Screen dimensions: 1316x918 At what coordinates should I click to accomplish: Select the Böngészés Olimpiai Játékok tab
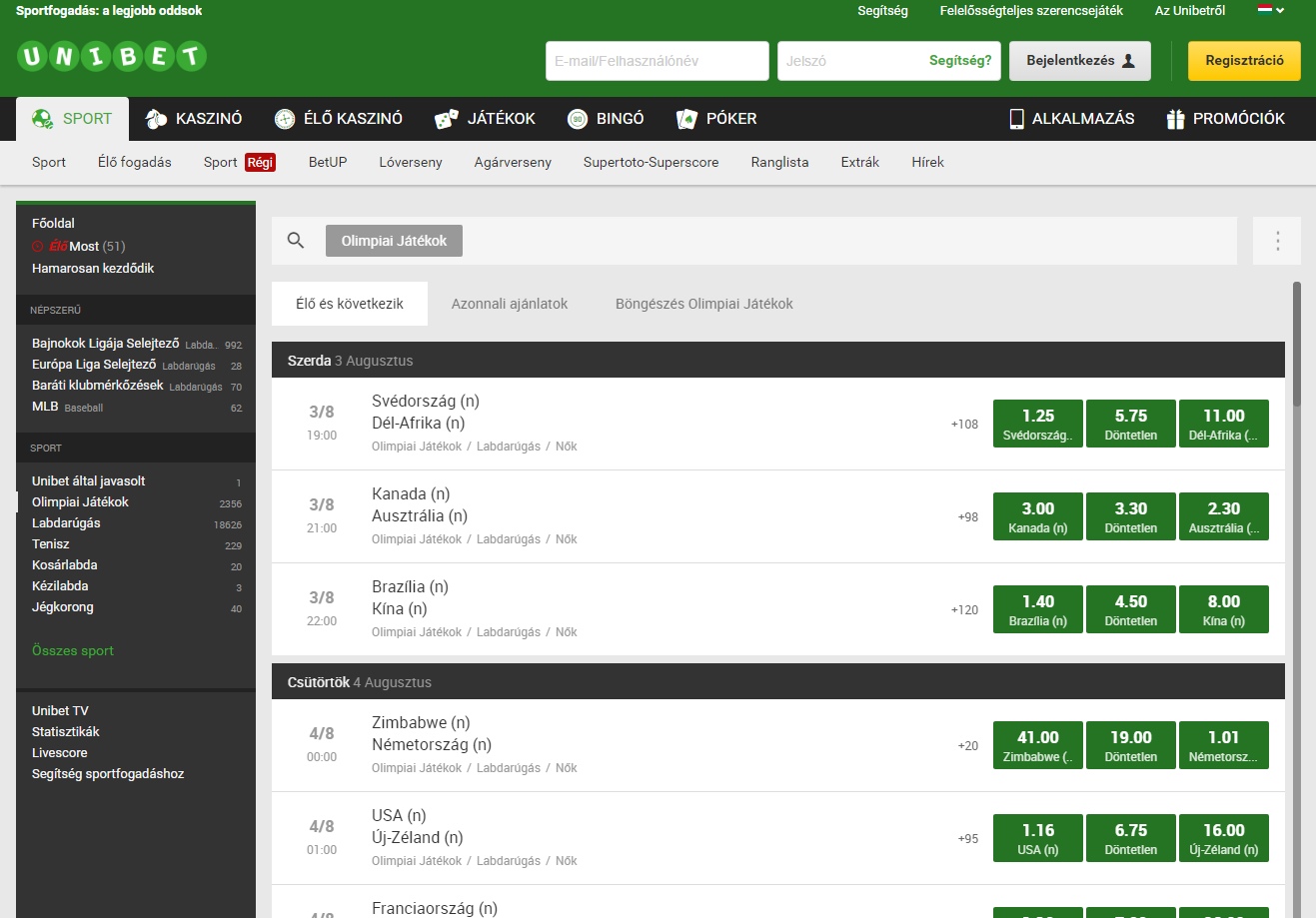pyautogui.click(x=704, y=304)
